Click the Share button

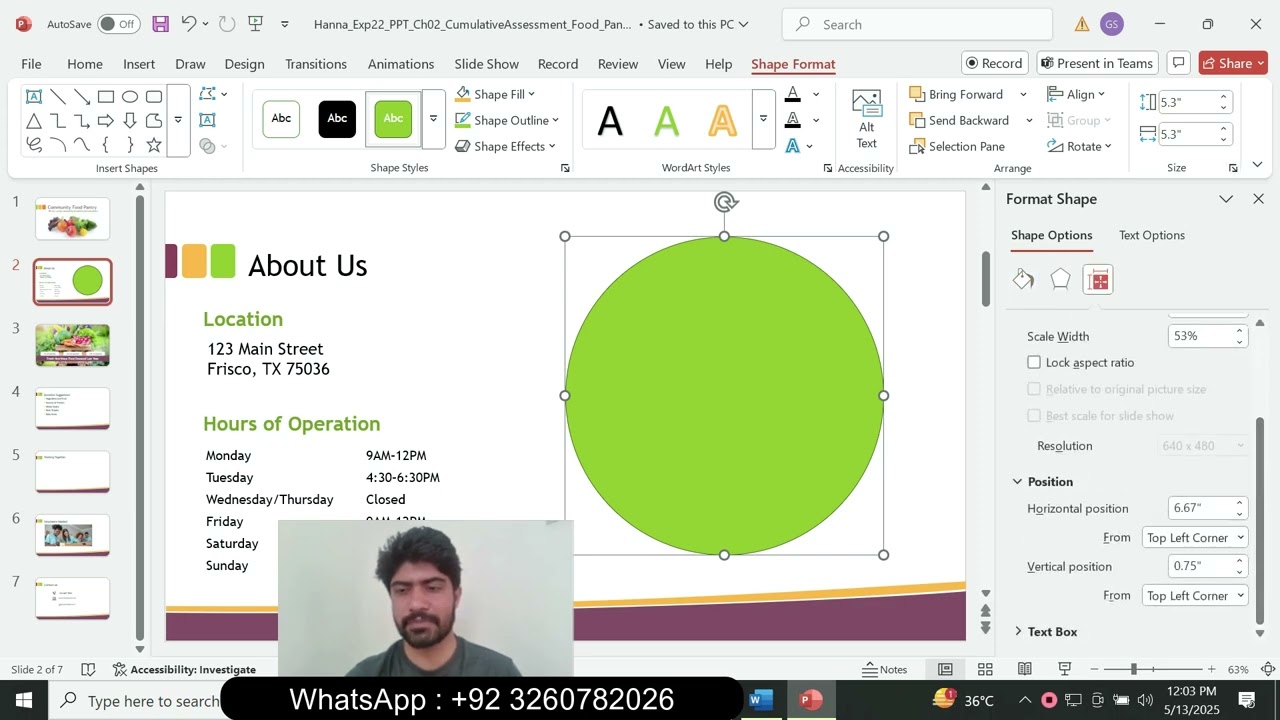click(1234, 63)
